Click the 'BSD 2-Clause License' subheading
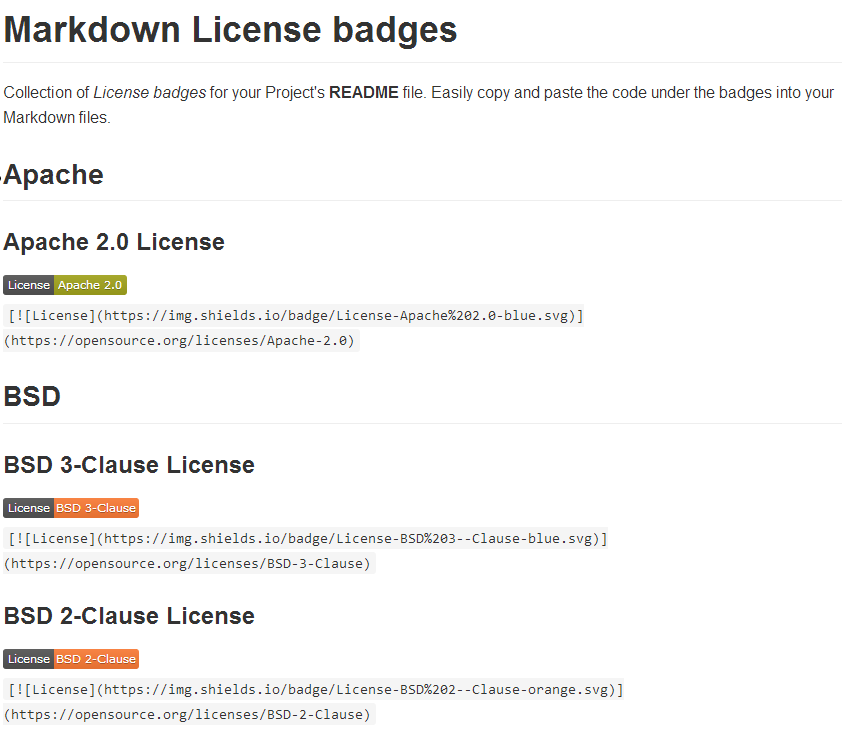This screenshot has width=842, height=738. coord(129,615)
